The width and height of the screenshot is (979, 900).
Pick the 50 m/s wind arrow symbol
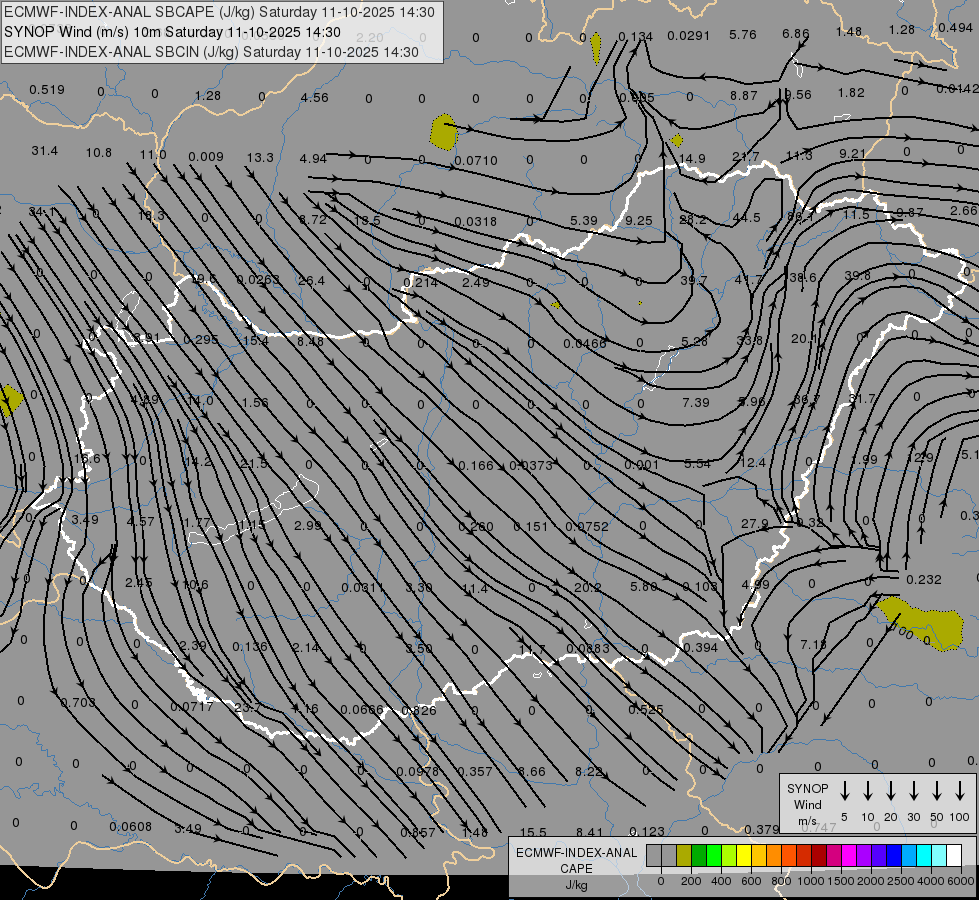point(937,791)
